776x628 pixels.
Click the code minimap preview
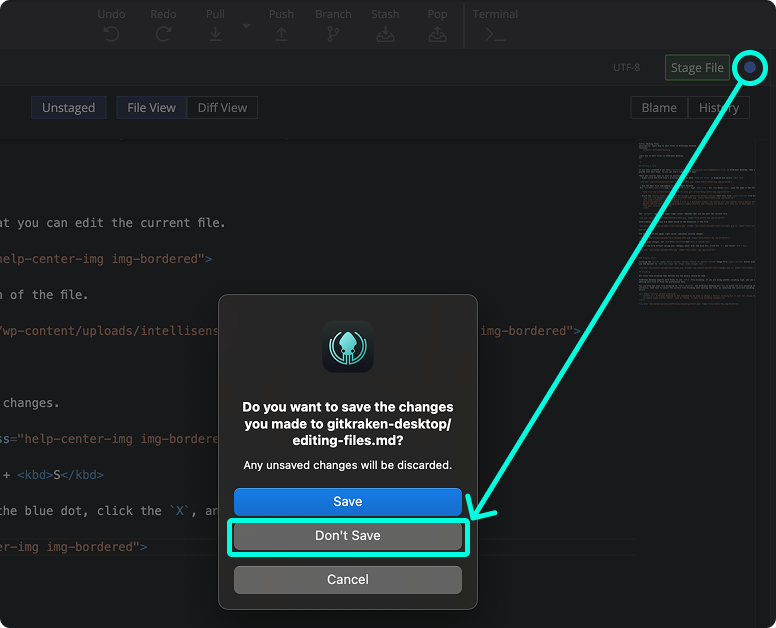tap(698, 230)
